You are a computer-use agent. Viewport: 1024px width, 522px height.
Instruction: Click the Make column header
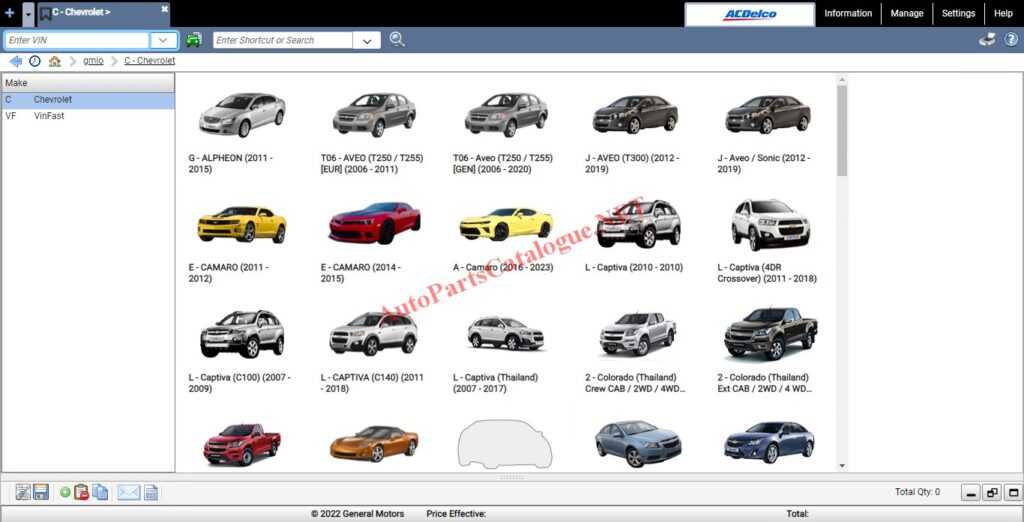point(88,83)
